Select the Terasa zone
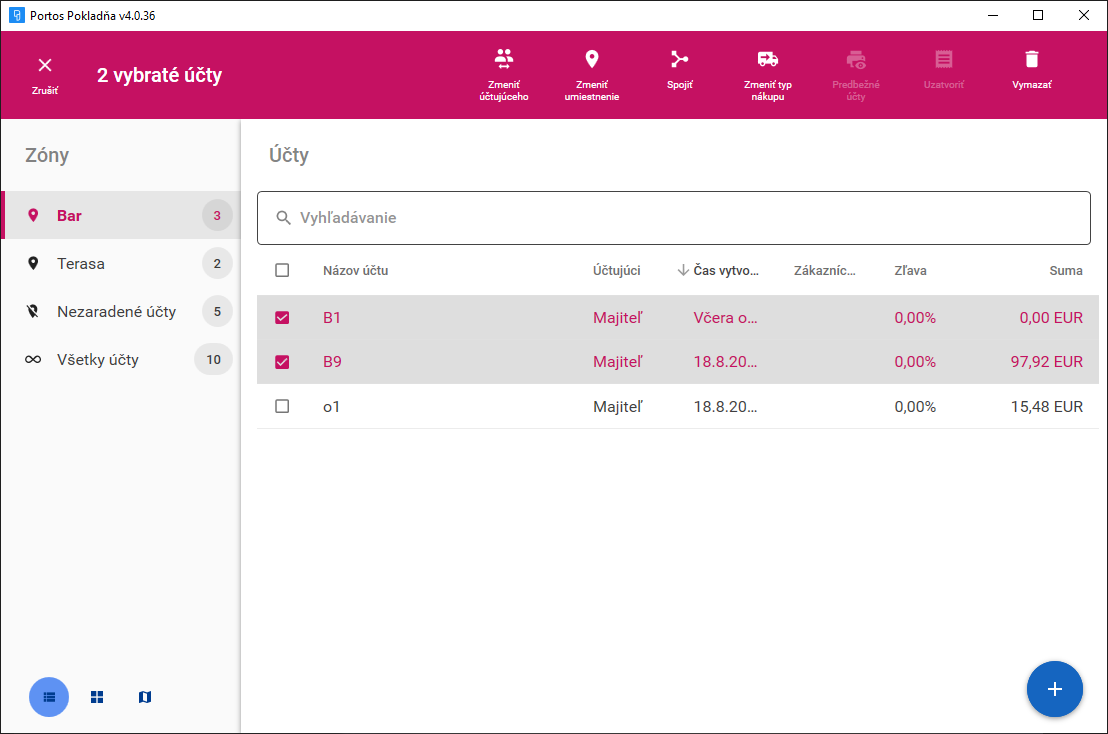Screen dimensions: 1108x734 click(81, 264)
